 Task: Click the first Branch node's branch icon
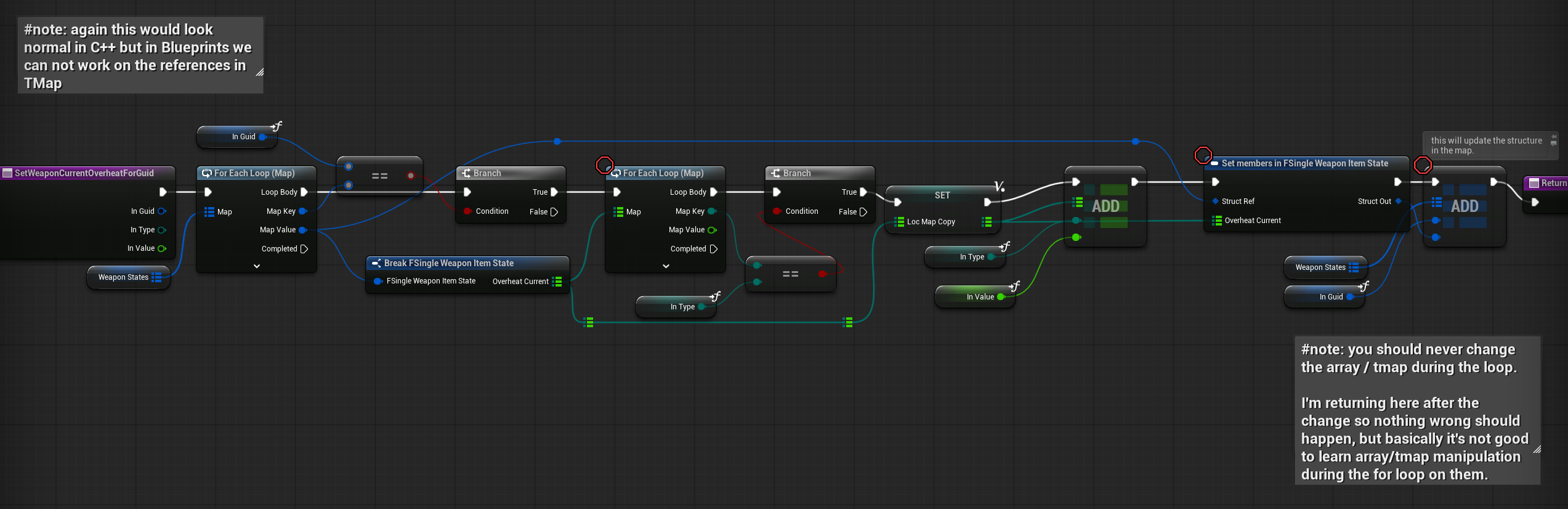466,173
